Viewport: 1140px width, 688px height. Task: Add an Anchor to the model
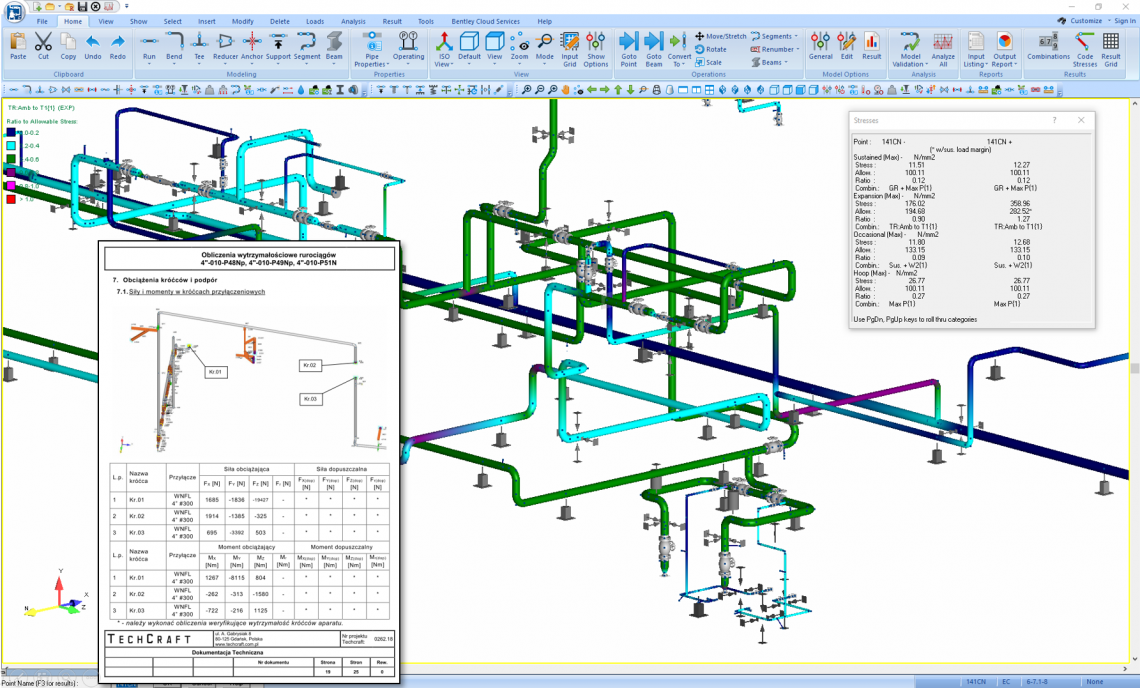pos(252,45)
